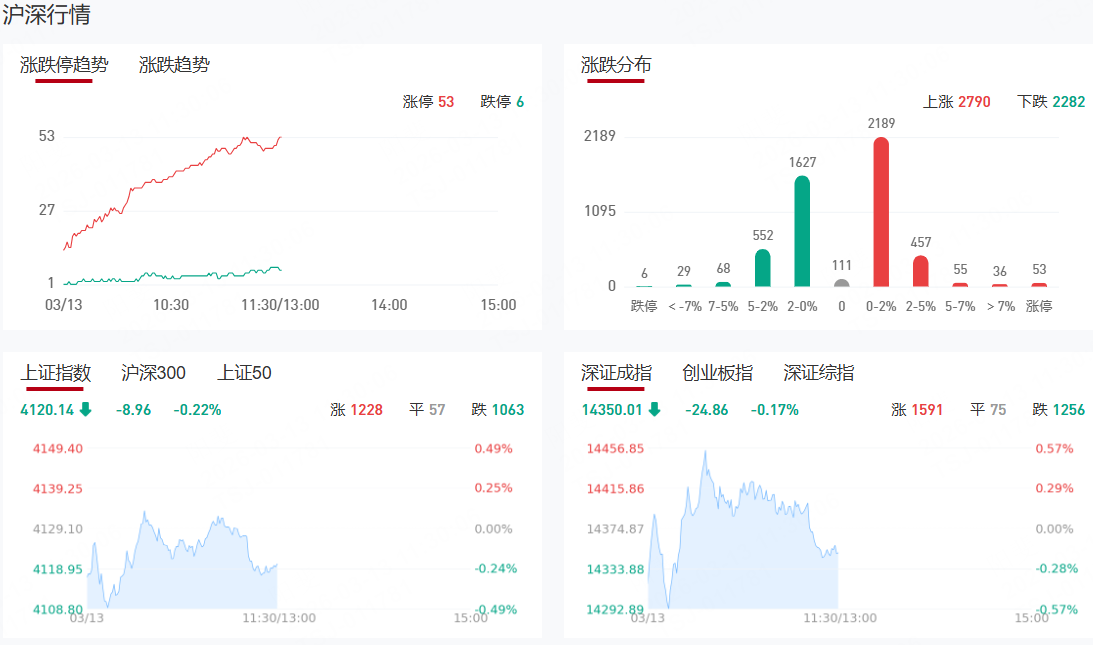Select the 涨跌停趋势 tab
1093x645 pixels.
point(64,65)
